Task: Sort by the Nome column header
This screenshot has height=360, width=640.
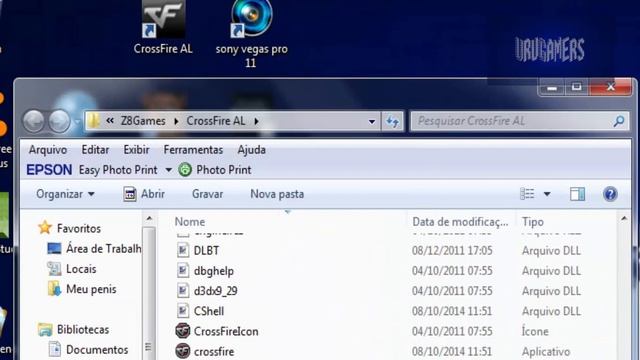Action: pyautogui.click(x=190, y=222)
